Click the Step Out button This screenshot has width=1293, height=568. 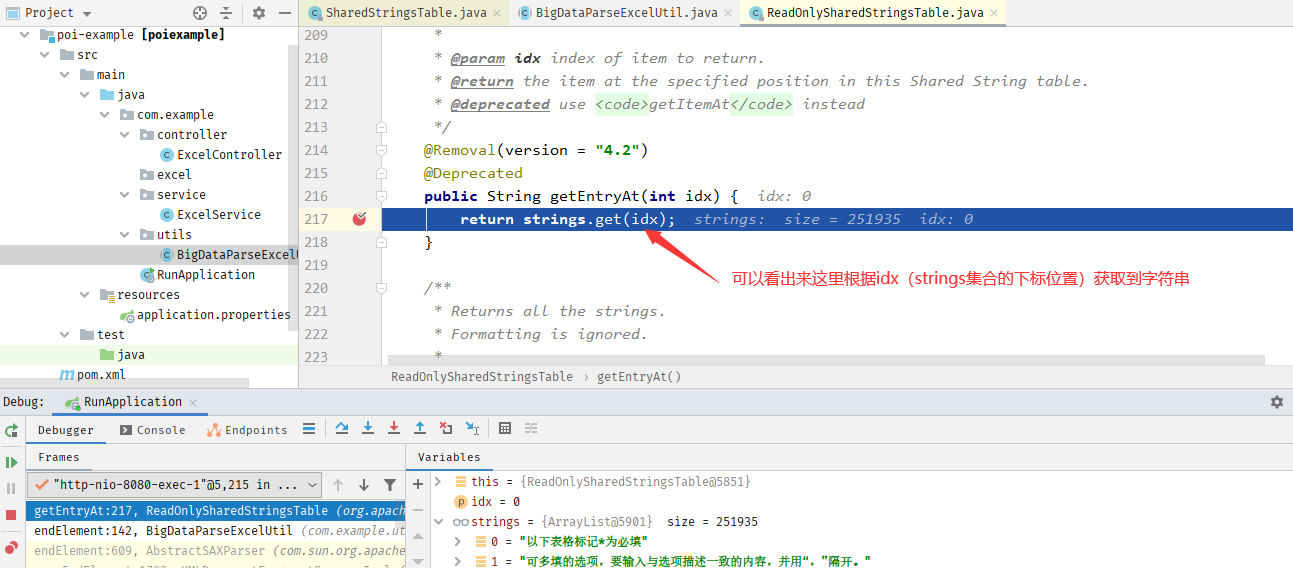tap(420, 428)
